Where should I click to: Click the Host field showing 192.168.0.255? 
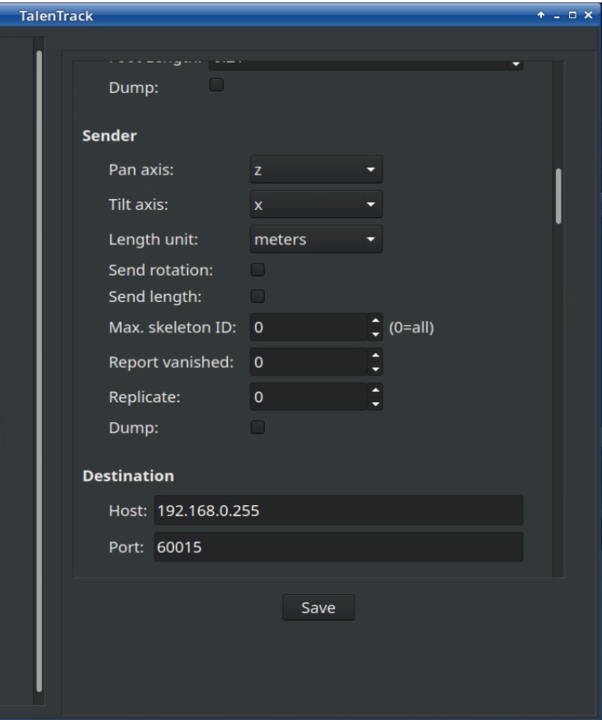point(337,511)
